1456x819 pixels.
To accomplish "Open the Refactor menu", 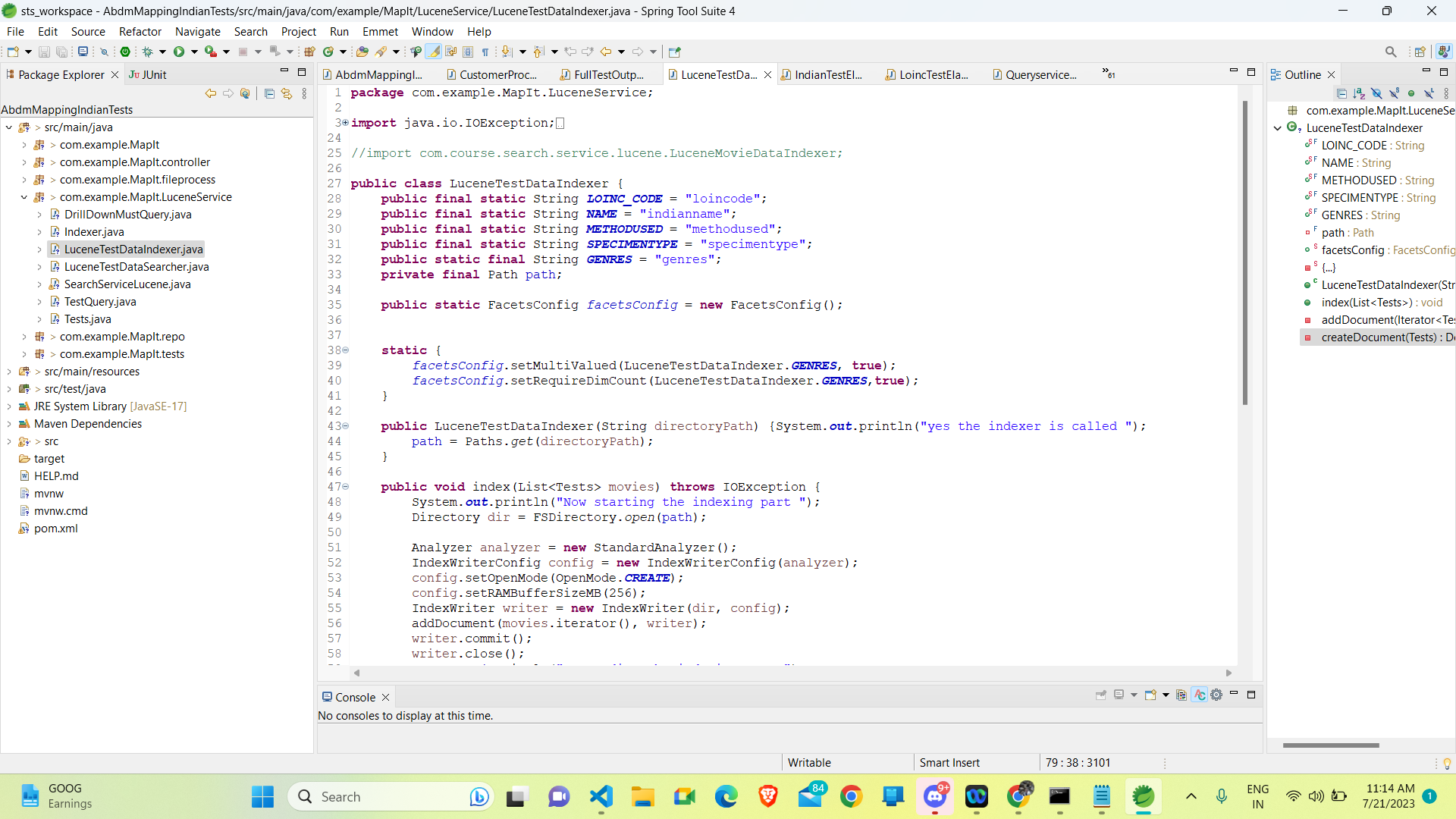I will pos(140,31).
